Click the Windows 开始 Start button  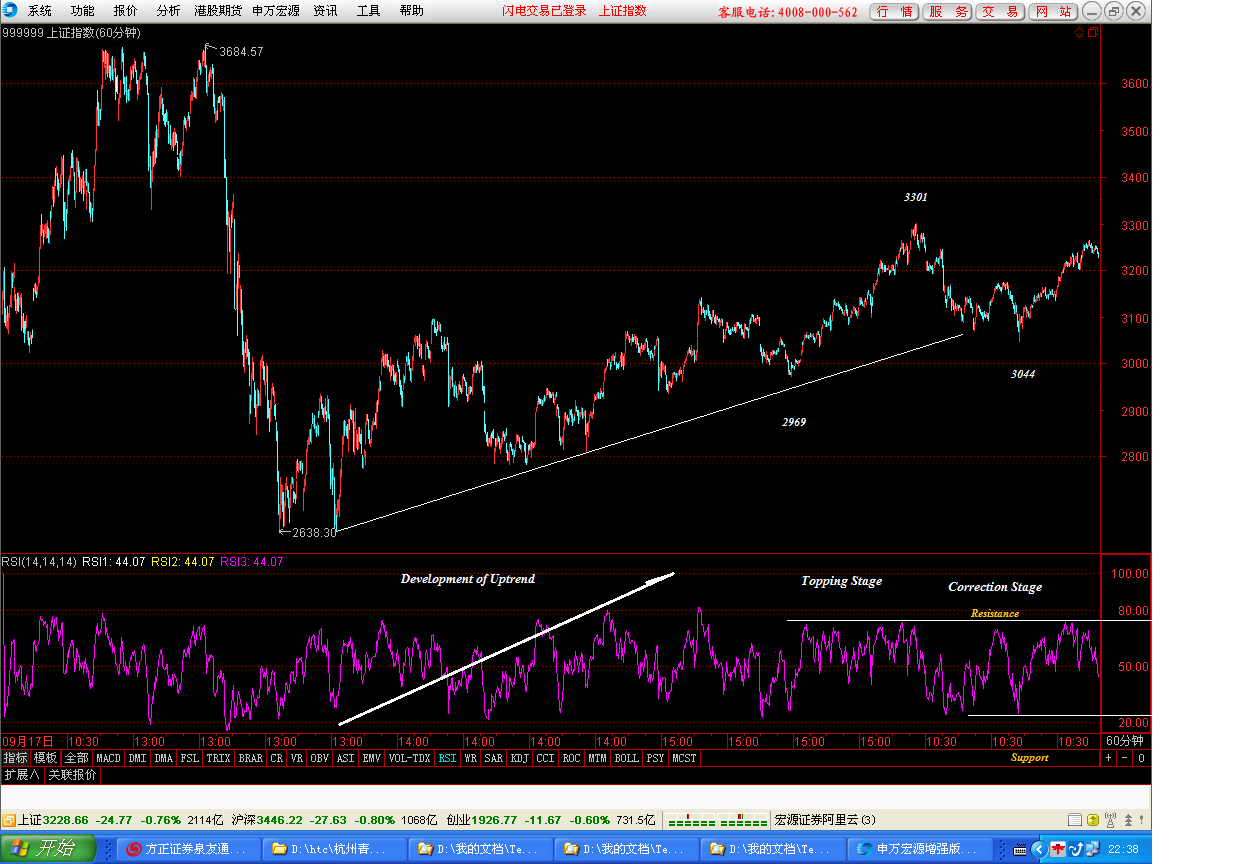pyautogui.click(x=48, y=849)
